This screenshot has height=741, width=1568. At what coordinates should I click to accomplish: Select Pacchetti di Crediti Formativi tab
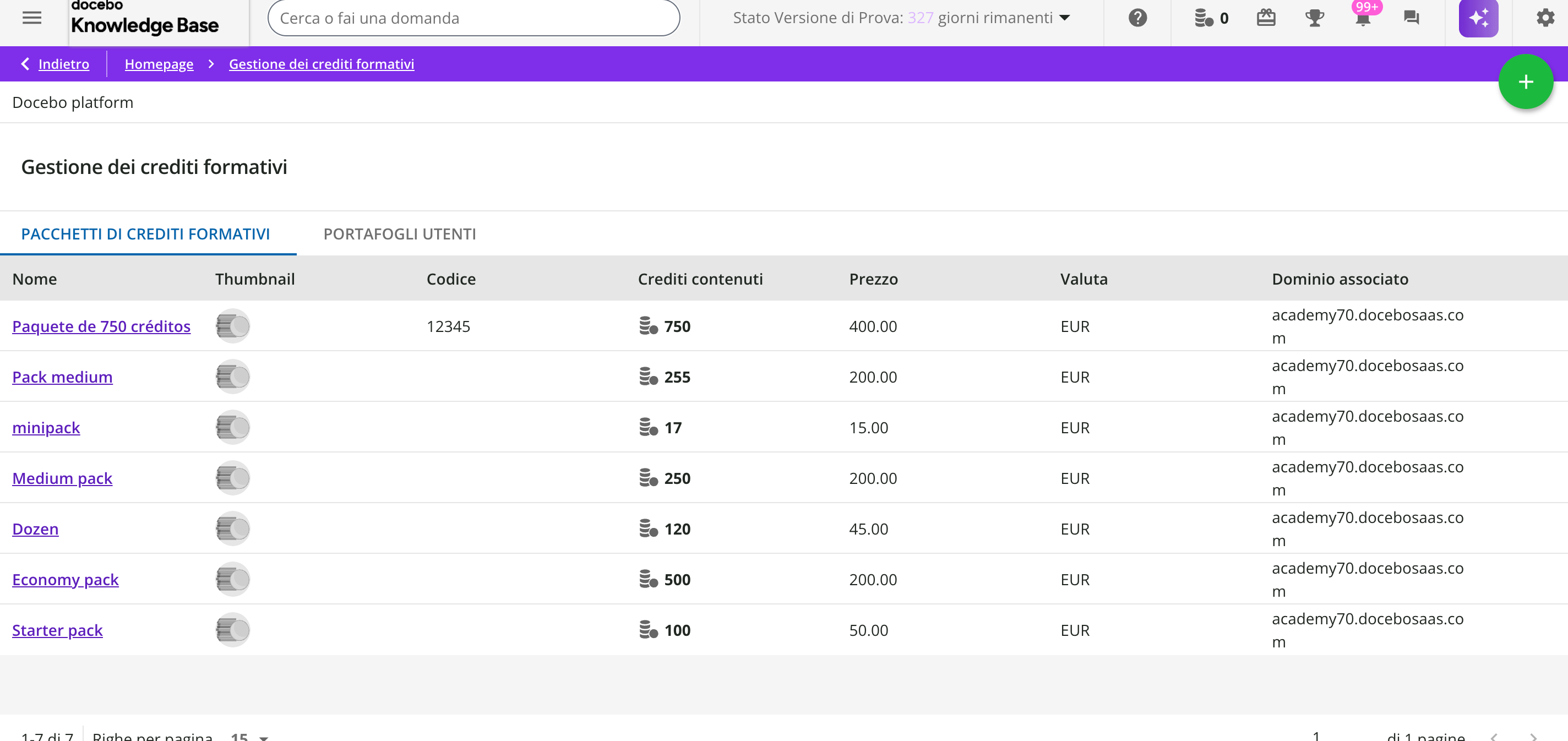point(145,234)
